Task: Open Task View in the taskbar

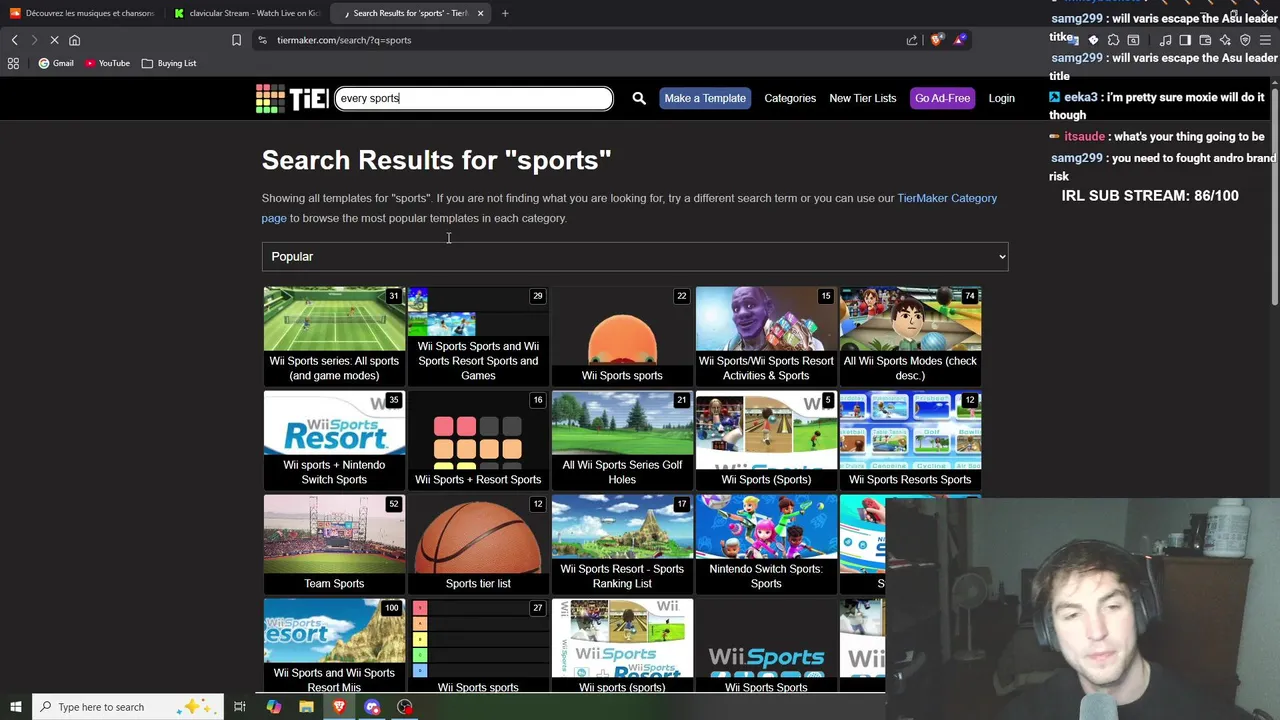Action: [240, 707]
